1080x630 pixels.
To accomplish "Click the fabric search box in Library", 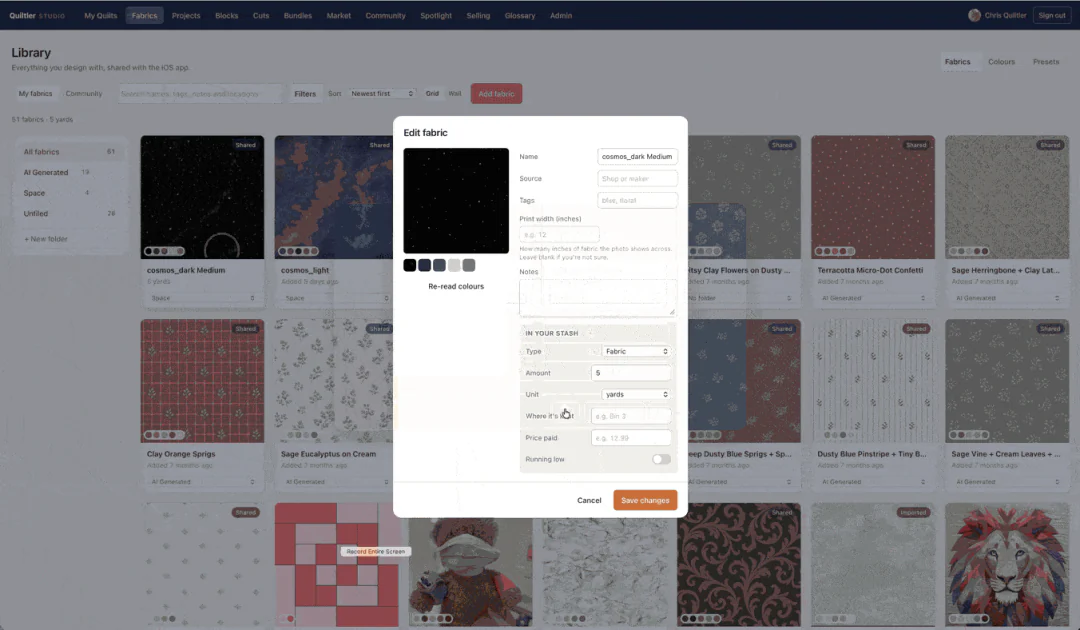I will (200, 94).
